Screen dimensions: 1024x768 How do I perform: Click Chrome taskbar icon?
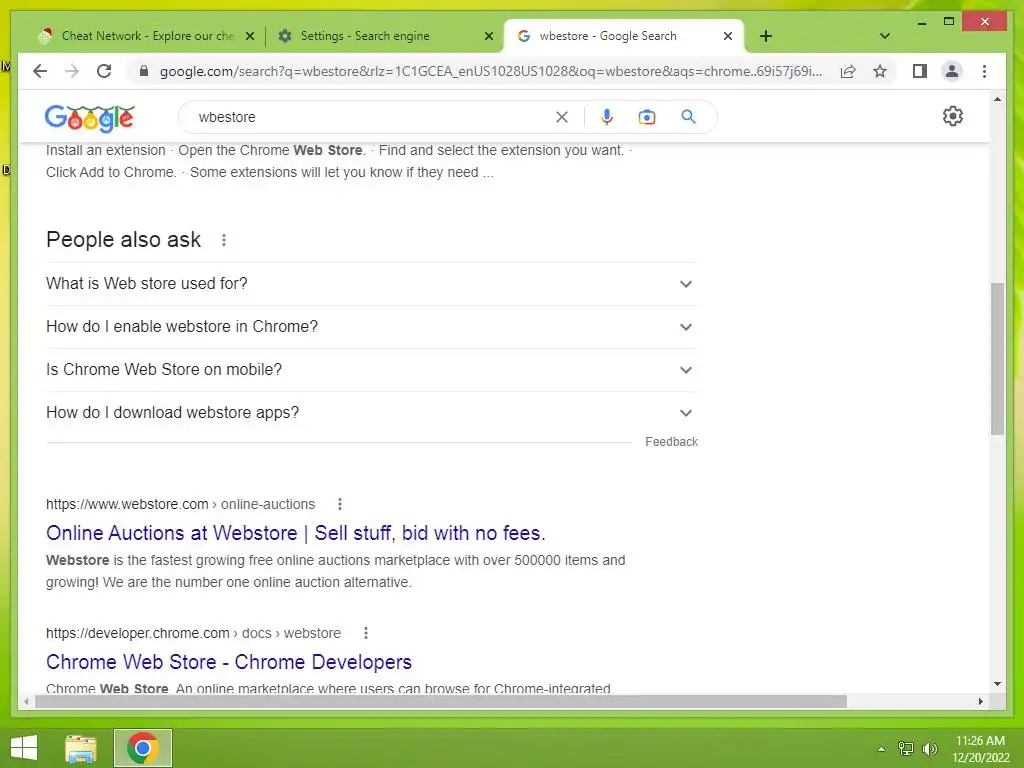[142, 748]
